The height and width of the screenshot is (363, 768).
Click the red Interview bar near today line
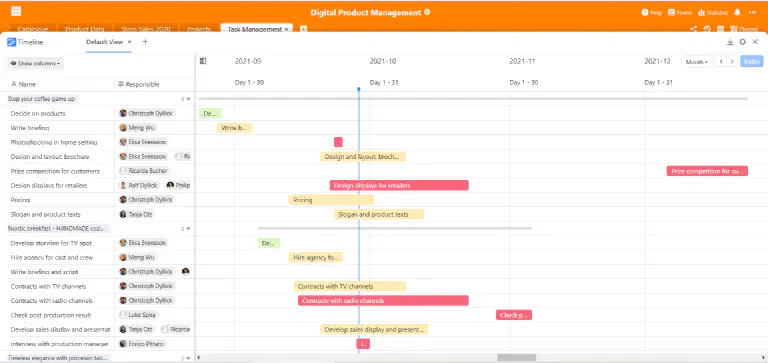[363, 344]
